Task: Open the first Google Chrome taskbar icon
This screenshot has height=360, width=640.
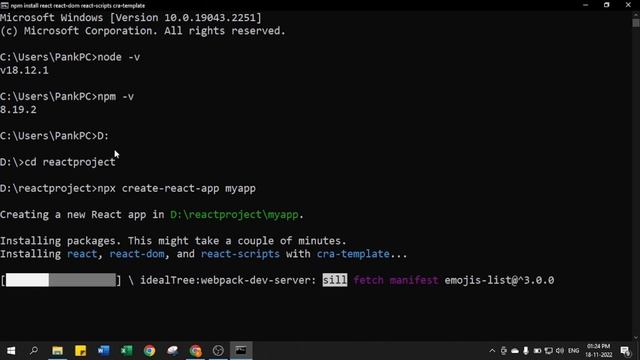Action: (149, 351)
